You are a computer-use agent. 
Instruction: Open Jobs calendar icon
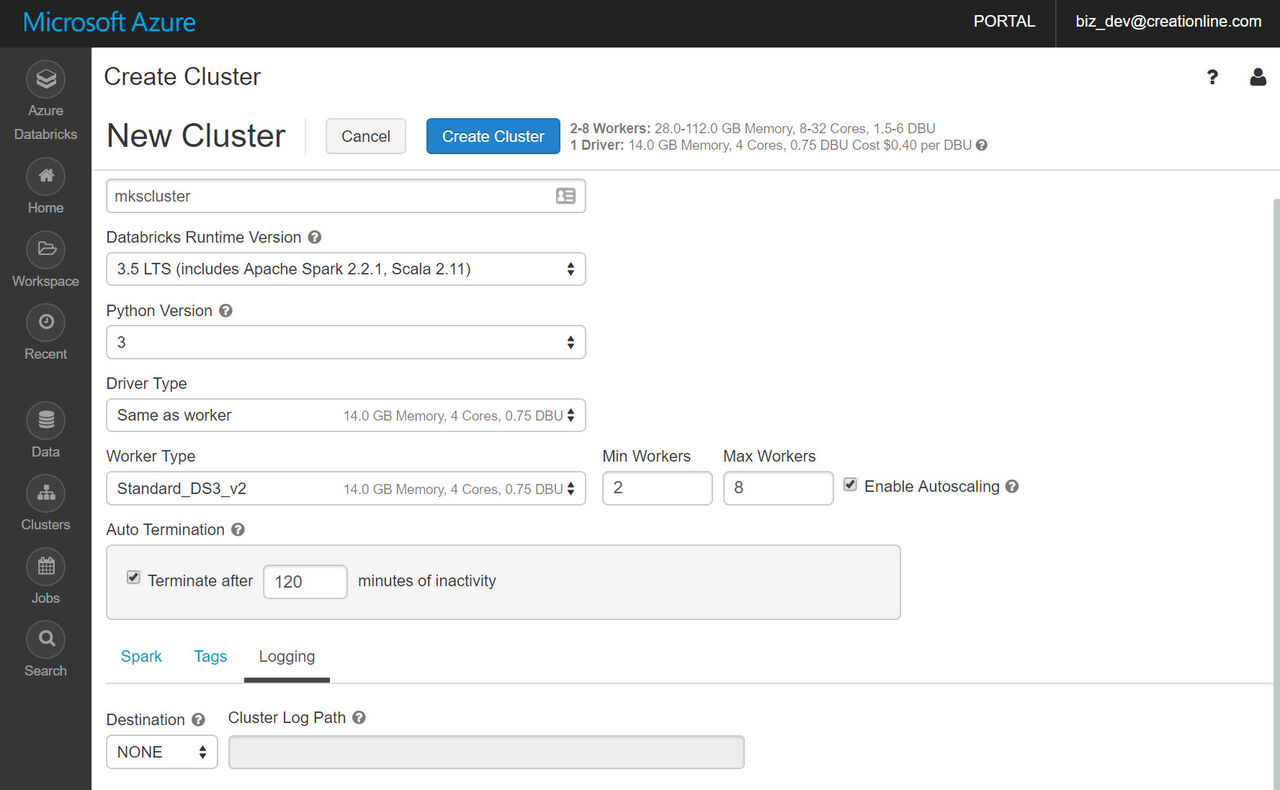pos(46,566)
